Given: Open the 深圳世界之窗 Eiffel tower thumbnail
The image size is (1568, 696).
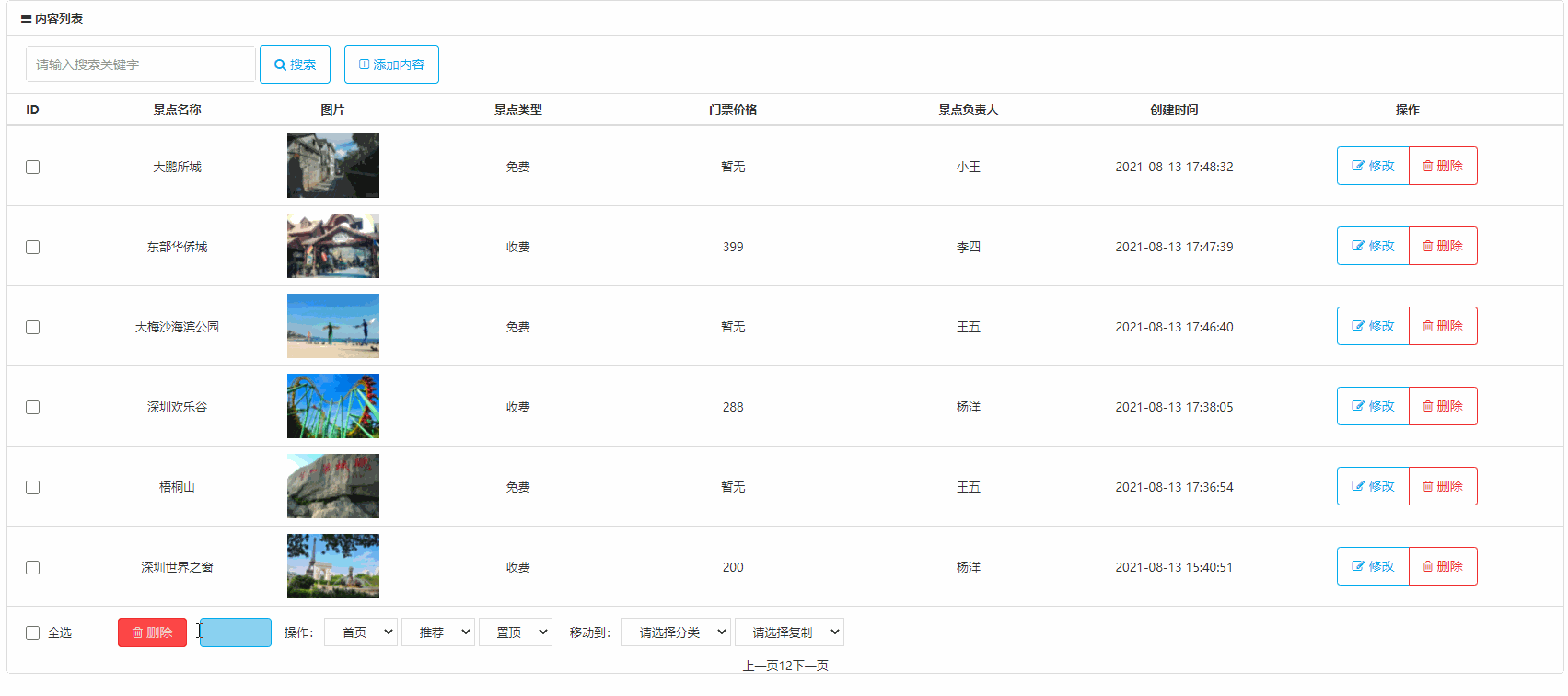Looking at the screenshot, I should pos(333,566).
